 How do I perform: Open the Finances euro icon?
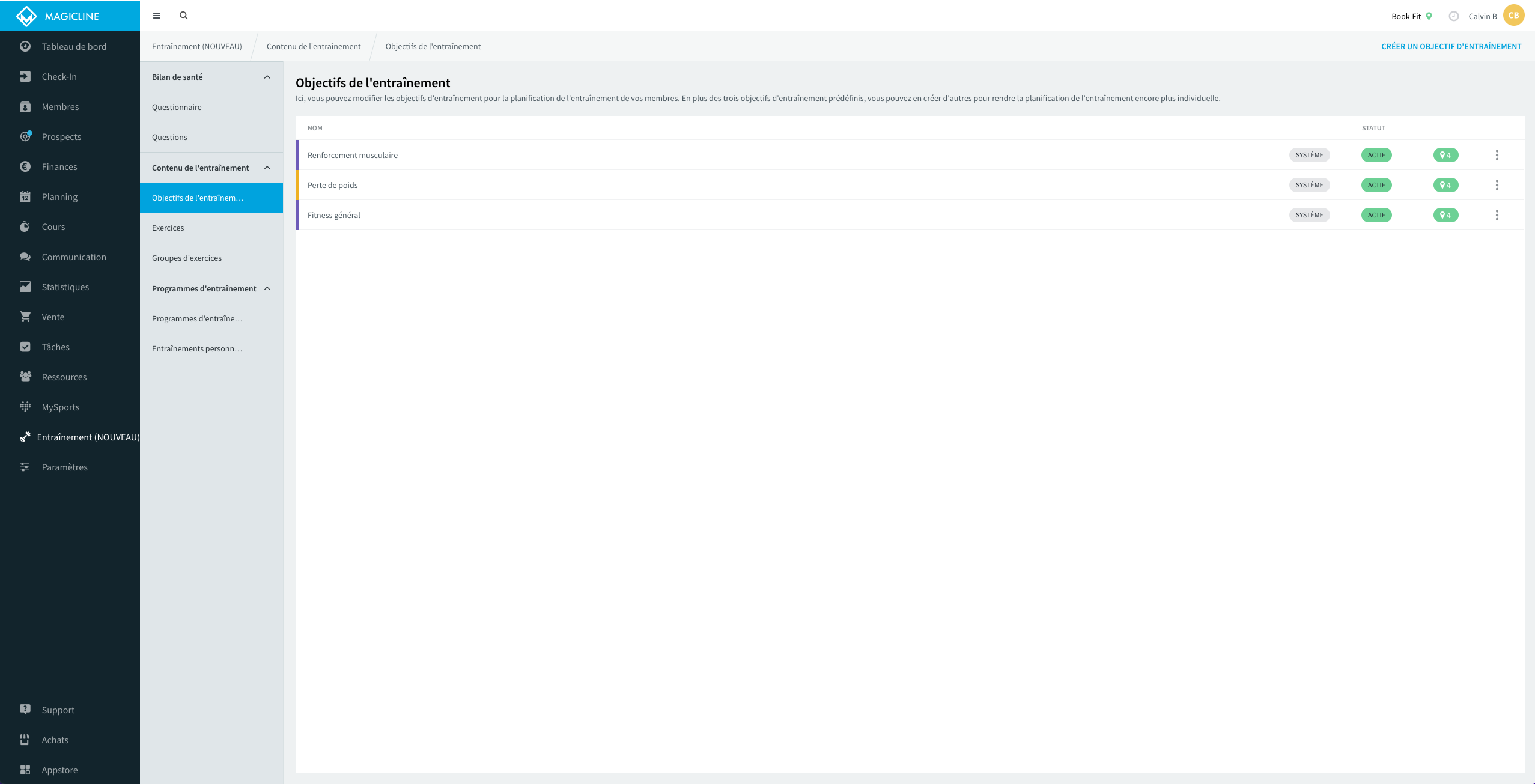[x=25, y=166]
